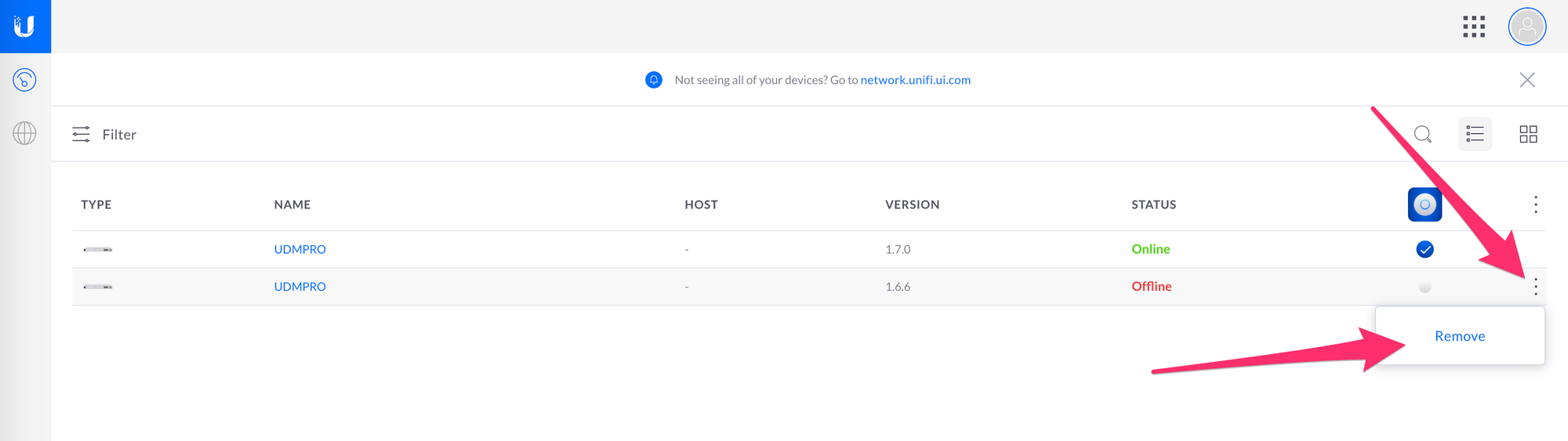Open three-dot menu for offline UDMPRO row
Image resolution: width=1568 pixels, height=441 pixels.
click(x=1535, y=287)
